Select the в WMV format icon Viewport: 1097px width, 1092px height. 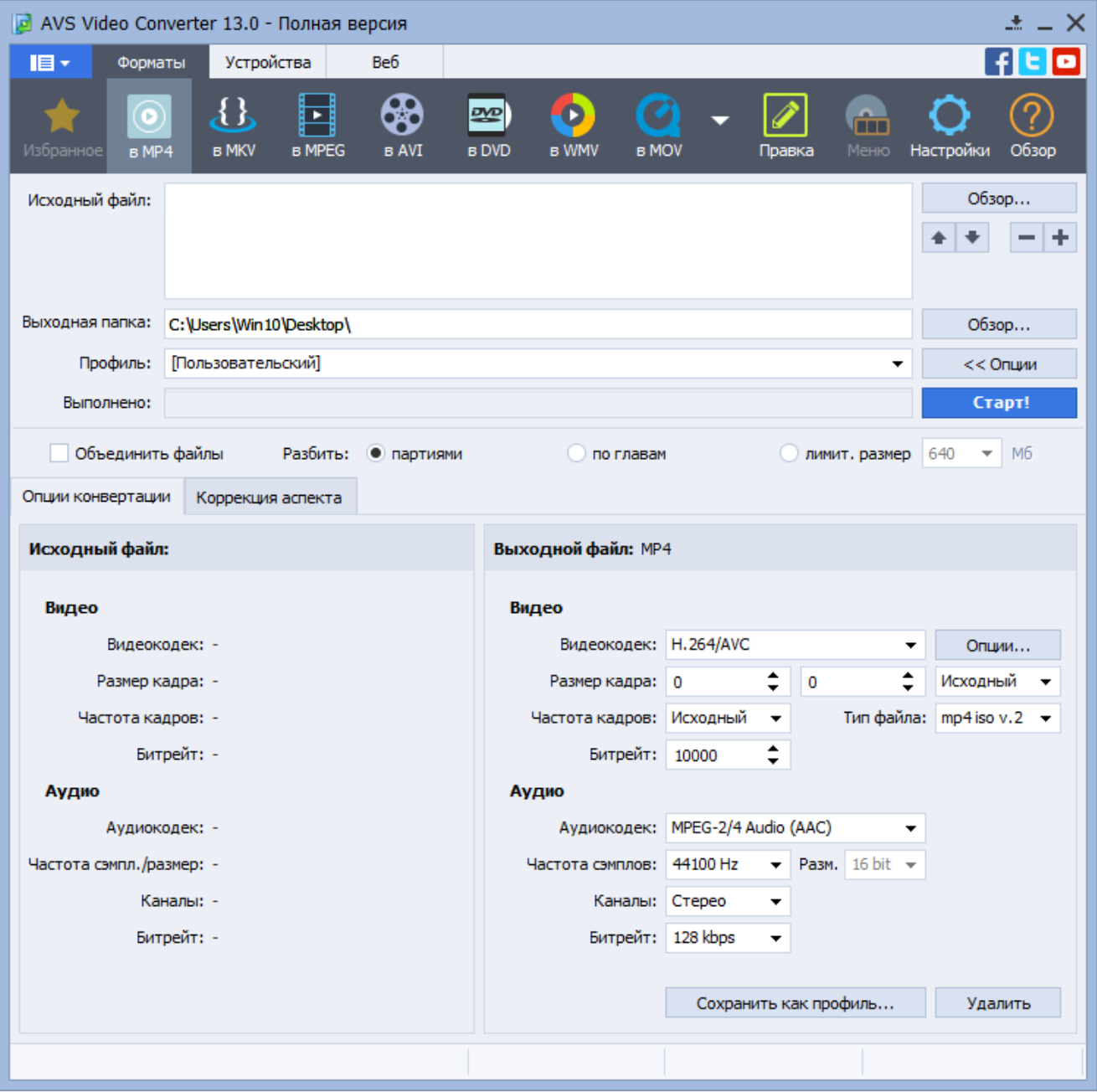(574, 126)
